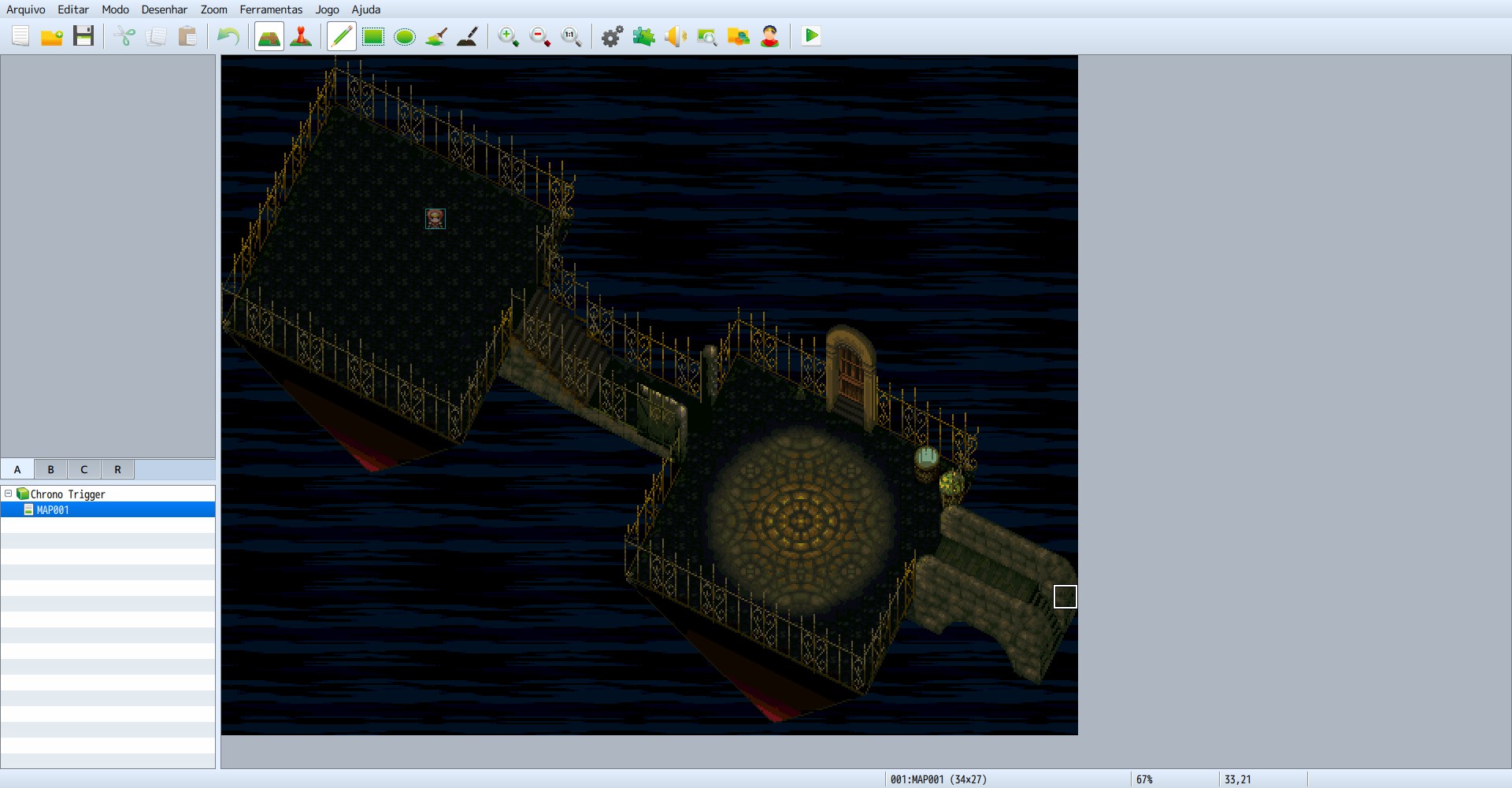Viewport: 1512px width, 788px height.
Task: Select the Chrono Trigger project root
Action: [x=68, y=494]
